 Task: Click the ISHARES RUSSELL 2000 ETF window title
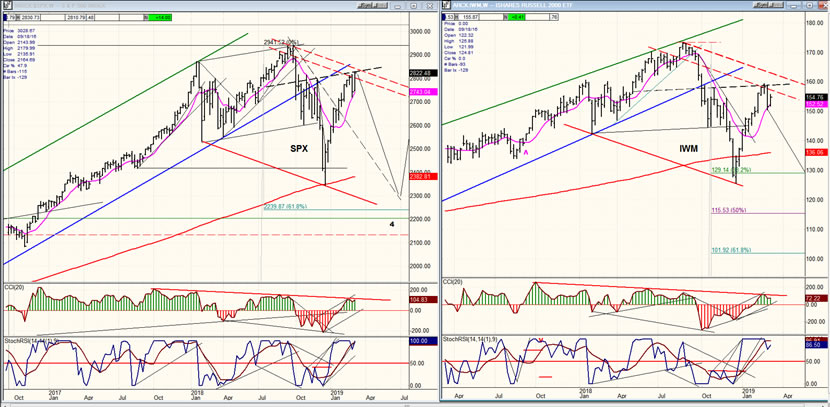[535, 5]
